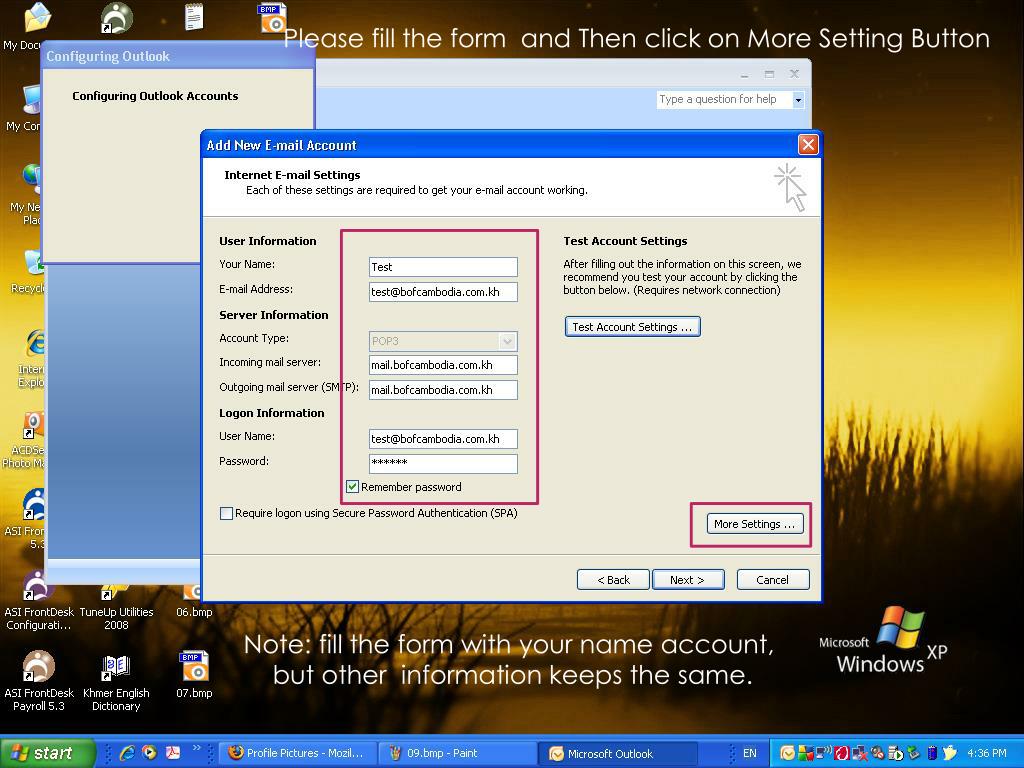Switch to Microsoft Outlook taskbar button
Image resolution: width=1024 pixels, height=768 pixels.
pos(617,753)
